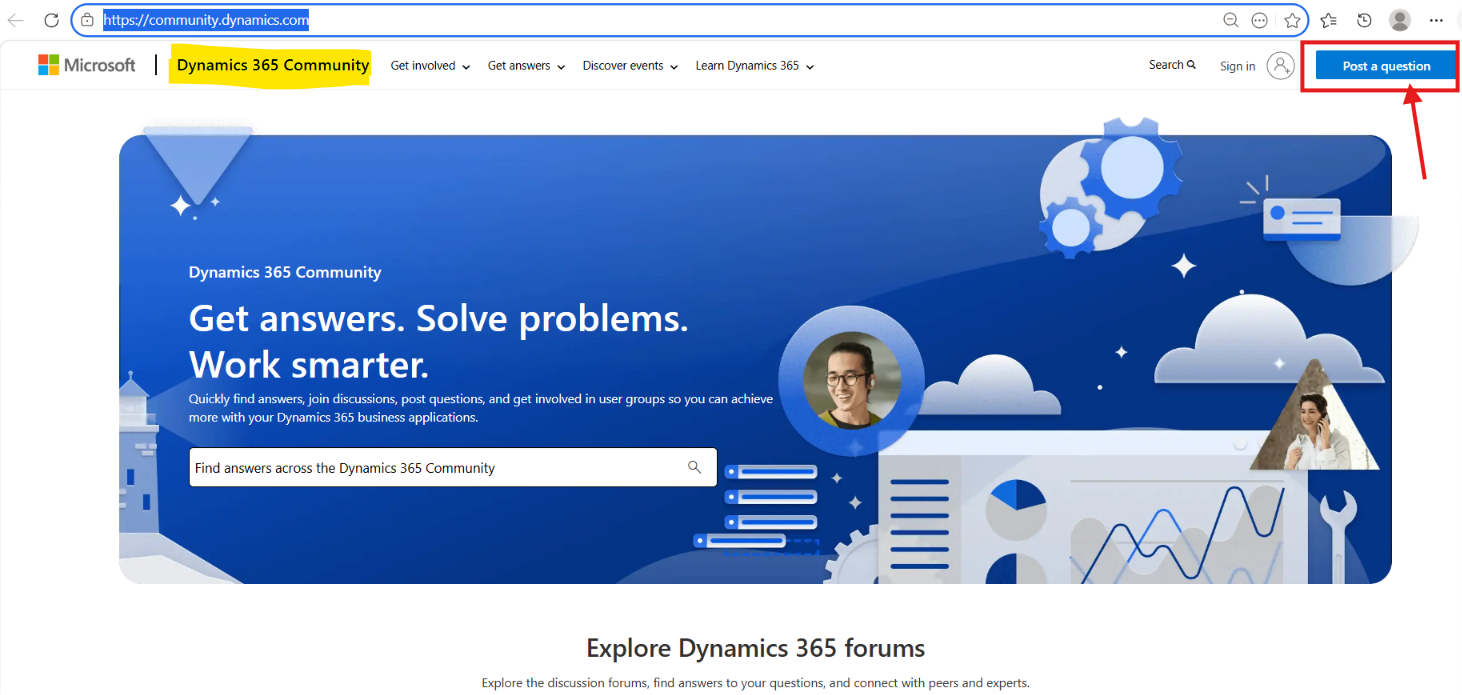1462x695 pixels.
Task: Open the favorites list icon
Action: point(1328,20)
